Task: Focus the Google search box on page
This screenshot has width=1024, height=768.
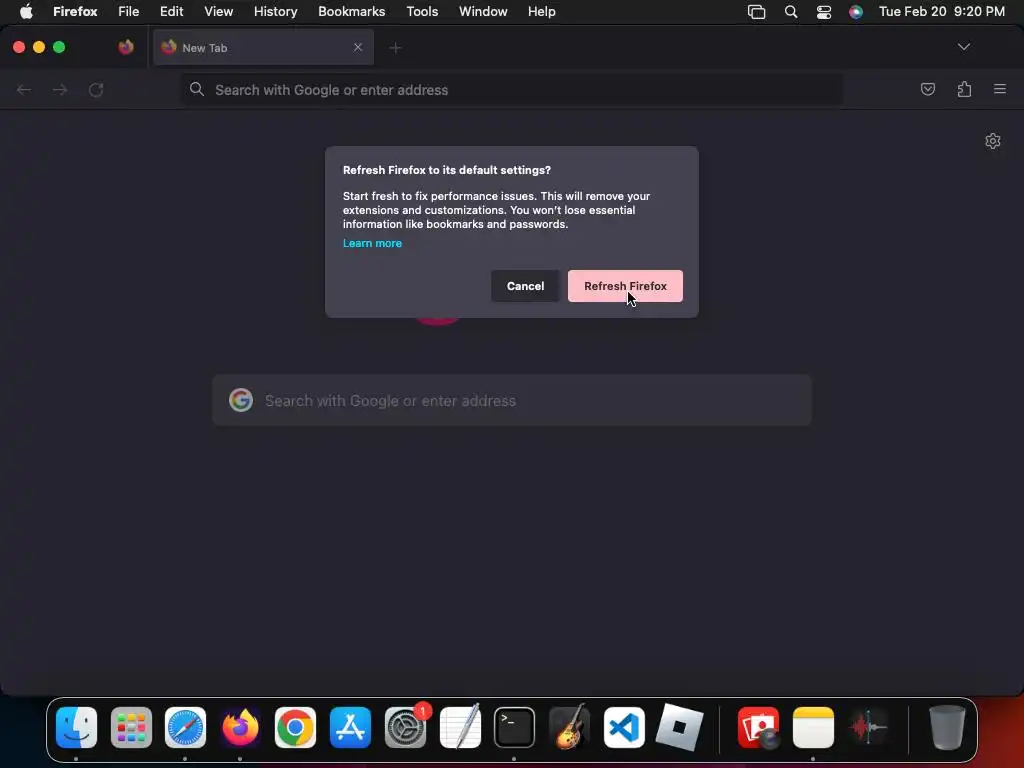Action: click(512, 400)
